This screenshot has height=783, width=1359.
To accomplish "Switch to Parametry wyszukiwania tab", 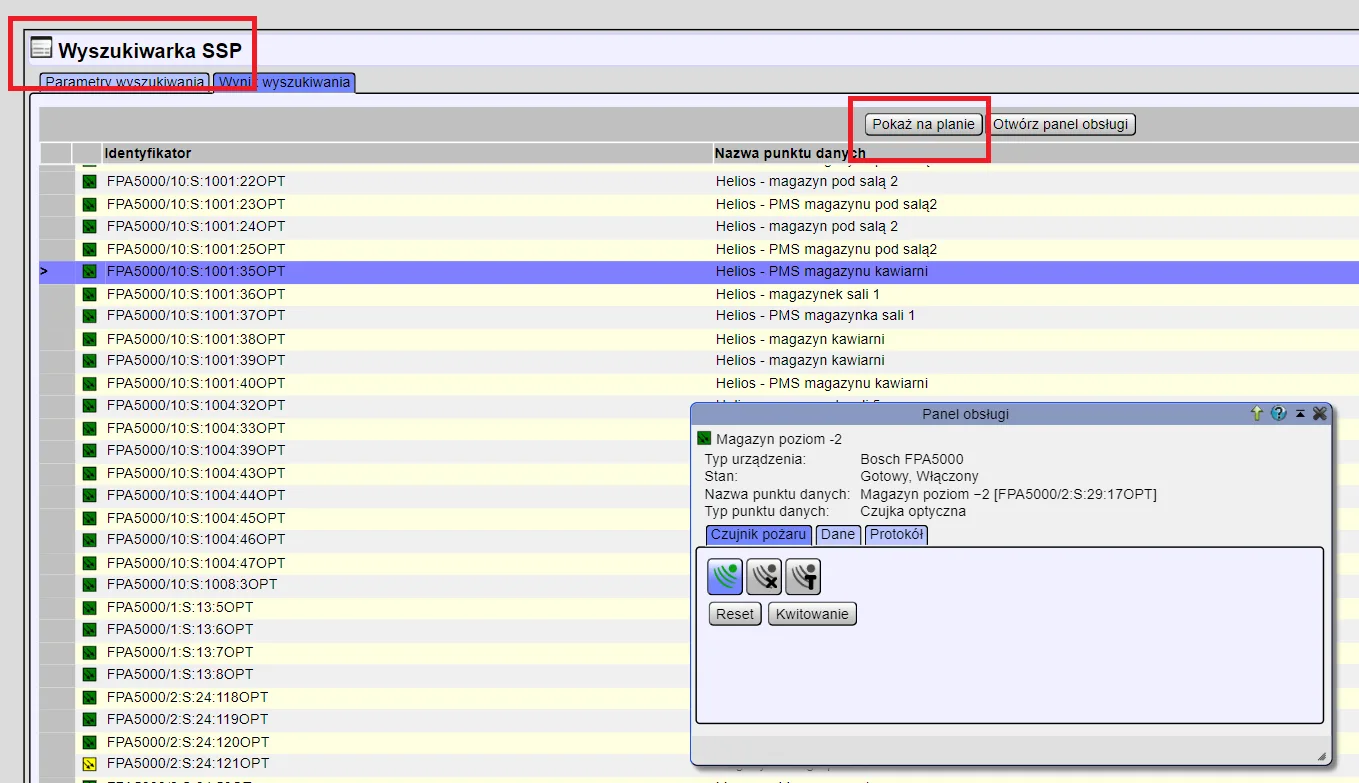I will pos(125,82).
